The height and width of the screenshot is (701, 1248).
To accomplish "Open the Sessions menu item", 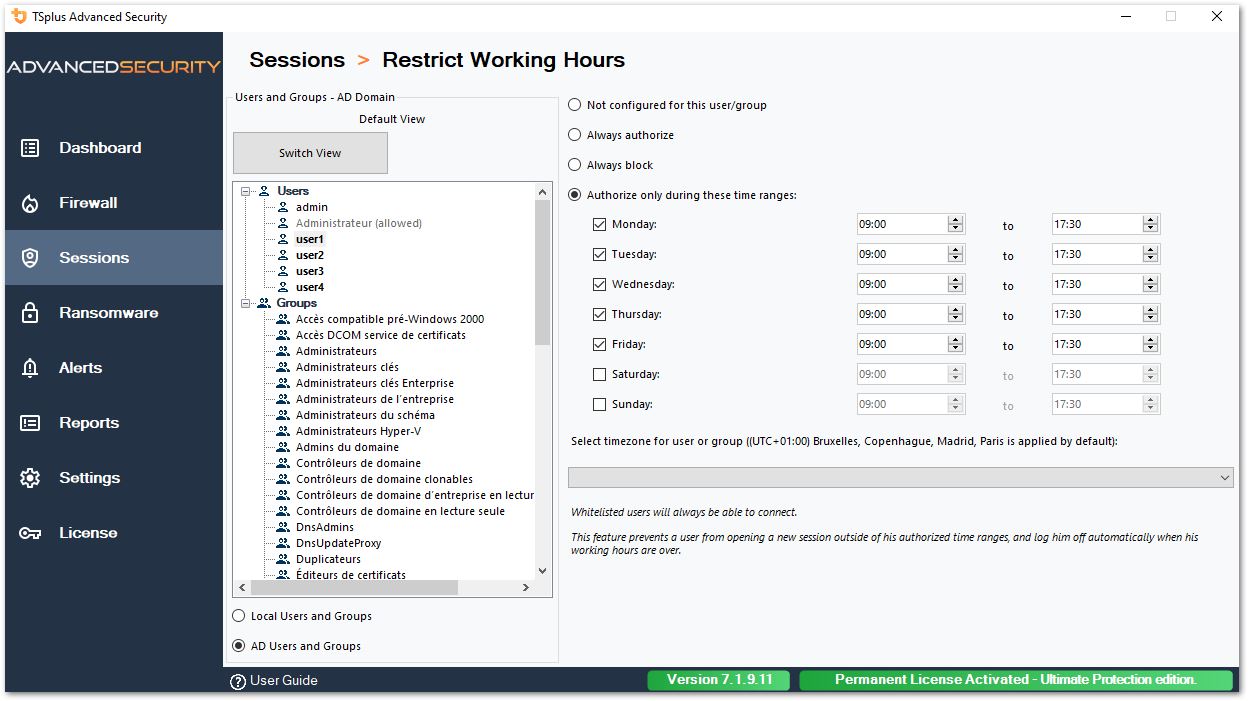I will (94, 258).
